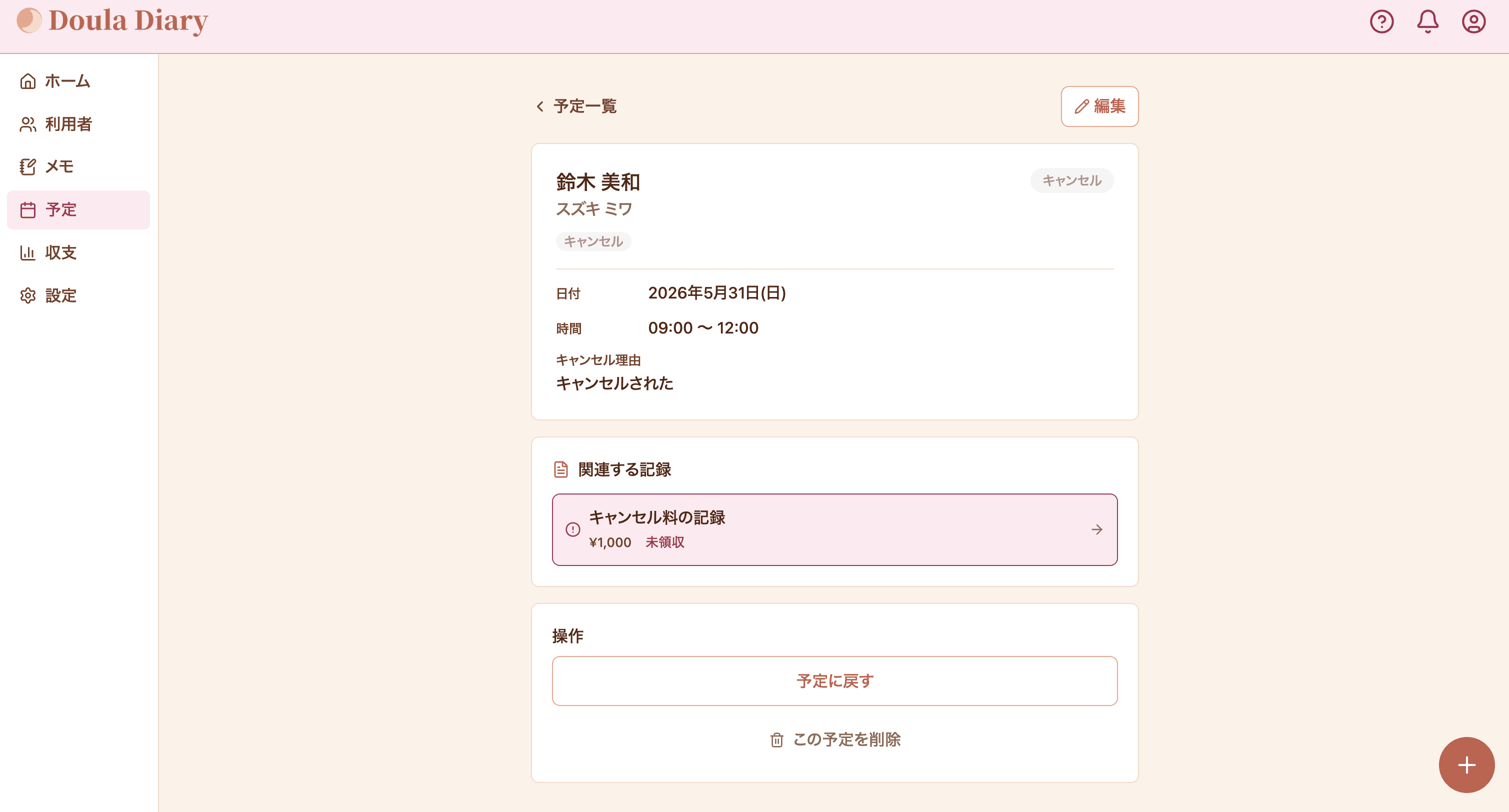The height and width of the screenshot is (812, 1509).
Task: Open the user account icon
Action: point(1473,21)
